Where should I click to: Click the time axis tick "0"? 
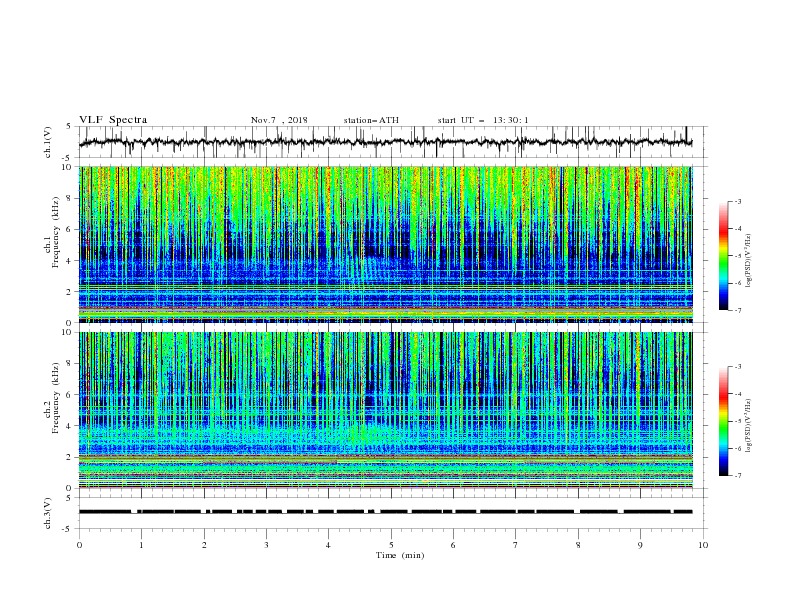79,545
